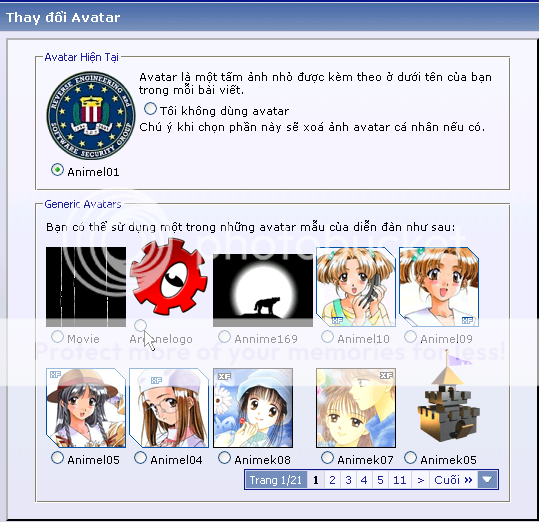The width and height of the screenshot is (539, 522).
Task: Click the wolf and moon avatar thumbnail
Action: coord(263,290)
